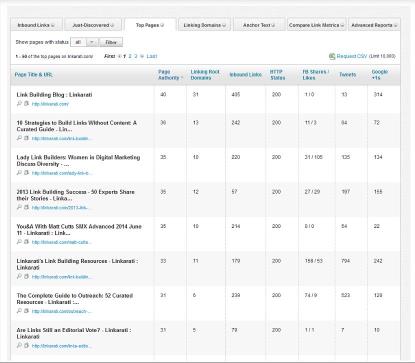Click magnifier icon under Complete Guide to Outreach
The image size is (415, 363).
[x=19, y=311]
